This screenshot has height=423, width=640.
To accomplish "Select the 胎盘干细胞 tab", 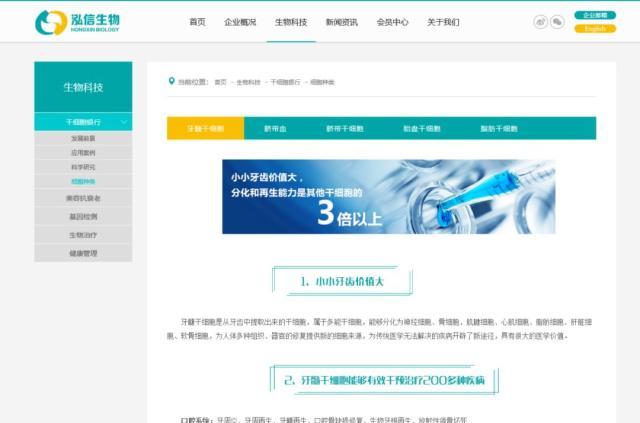I will pyautogui.click(x=422, y=128).
